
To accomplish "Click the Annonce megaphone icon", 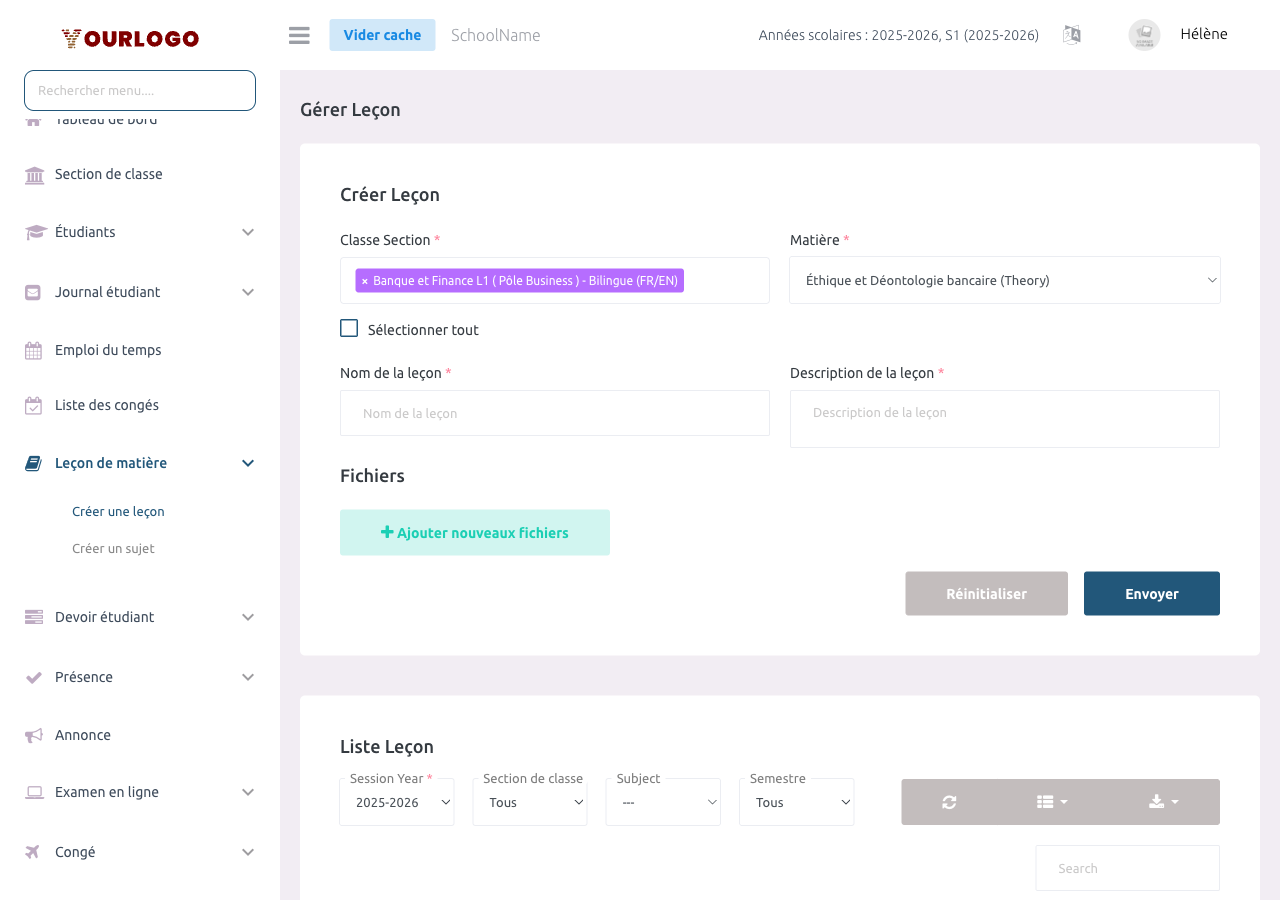I will (x=34, y=735).
